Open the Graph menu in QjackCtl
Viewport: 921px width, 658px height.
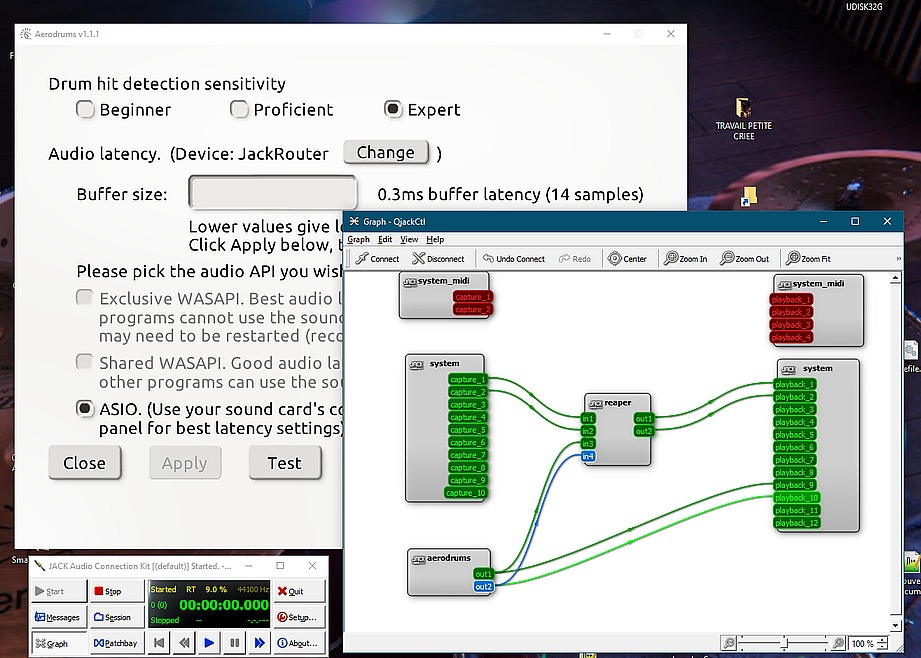point(358,239)
